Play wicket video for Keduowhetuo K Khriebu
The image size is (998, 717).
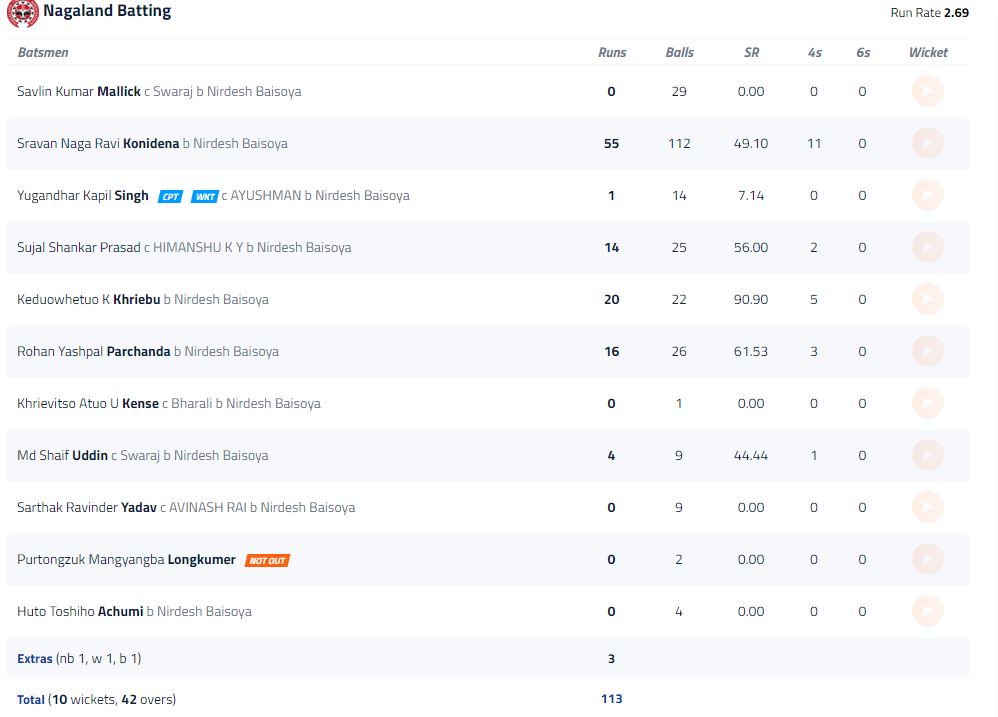(927, 299)
